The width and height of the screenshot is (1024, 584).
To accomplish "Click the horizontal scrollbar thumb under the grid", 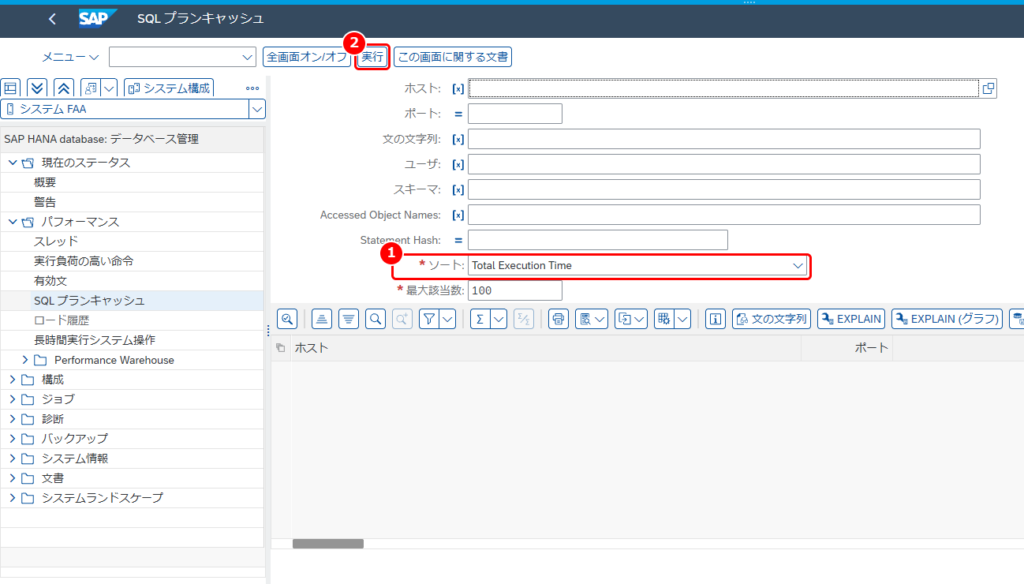I will click(x=328, y=543).
